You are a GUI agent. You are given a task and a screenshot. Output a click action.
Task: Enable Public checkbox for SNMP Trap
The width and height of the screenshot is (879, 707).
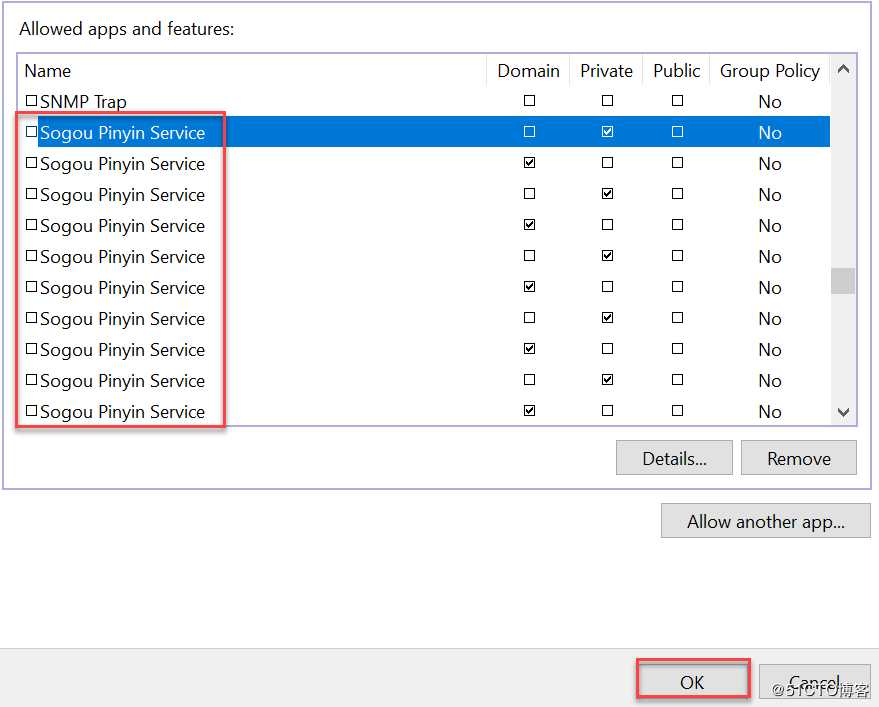coord(677,101)
